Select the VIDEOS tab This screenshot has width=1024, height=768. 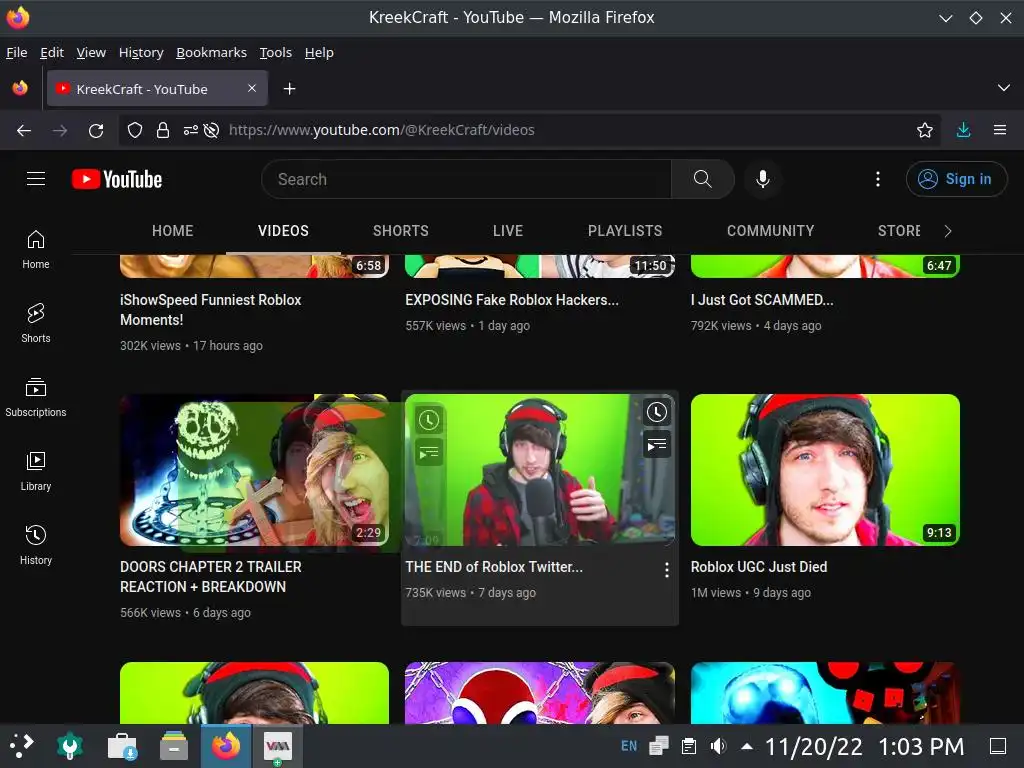283,231
